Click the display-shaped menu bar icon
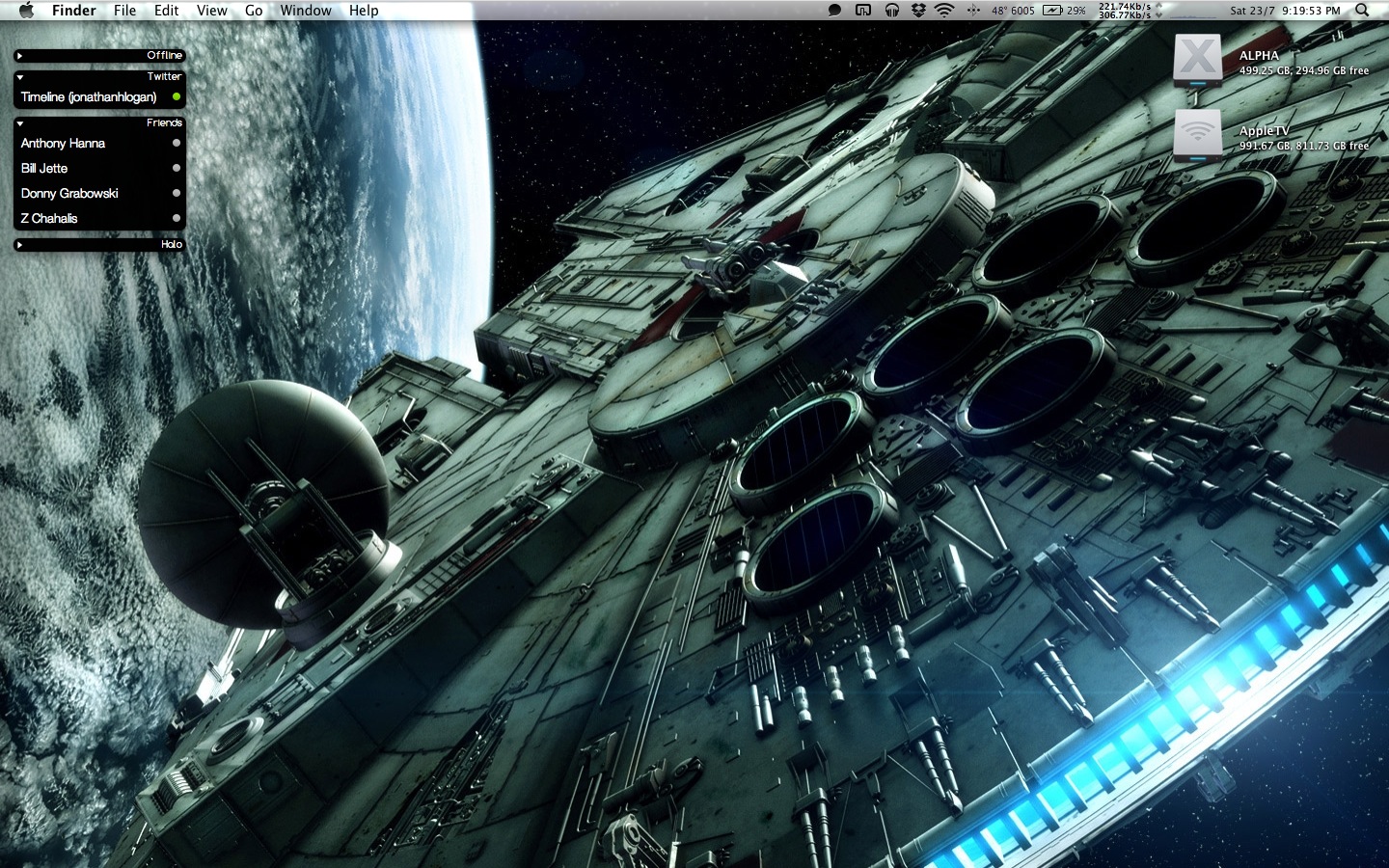Screen dimensions: 1389x868 pyautogui.click(x=863, y=10)
